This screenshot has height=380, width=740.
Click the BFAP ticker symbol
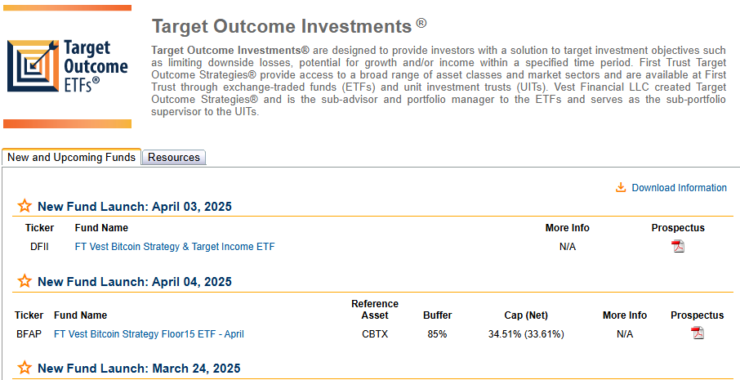click(x=29, y=334)
